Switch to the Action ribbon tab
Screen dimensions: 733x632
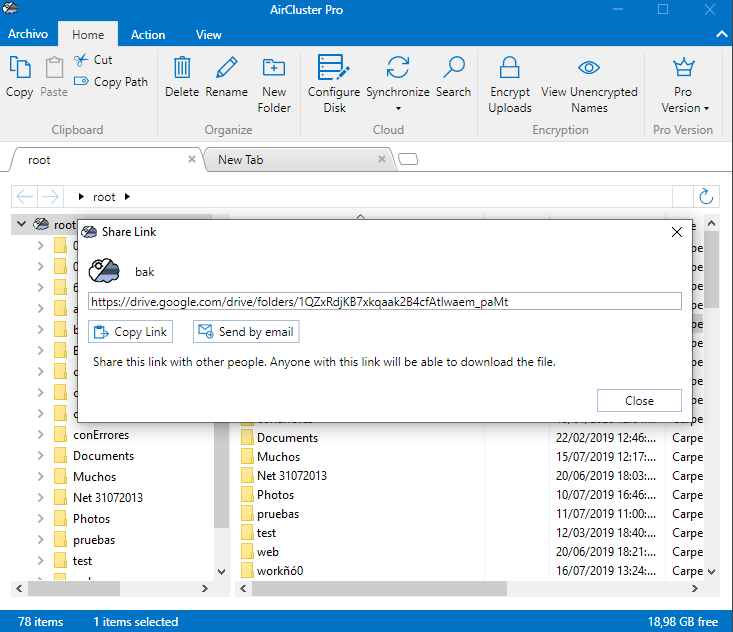coord(148,35)
